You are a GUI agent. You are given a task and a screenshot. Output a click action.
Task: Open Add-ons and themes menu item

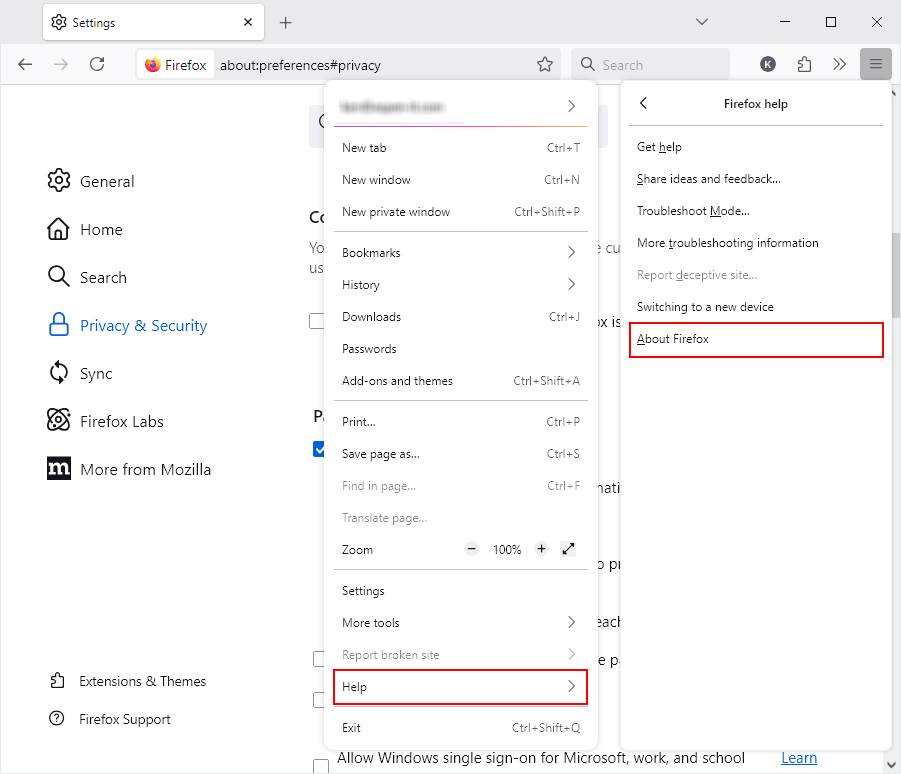click(460, 380)
